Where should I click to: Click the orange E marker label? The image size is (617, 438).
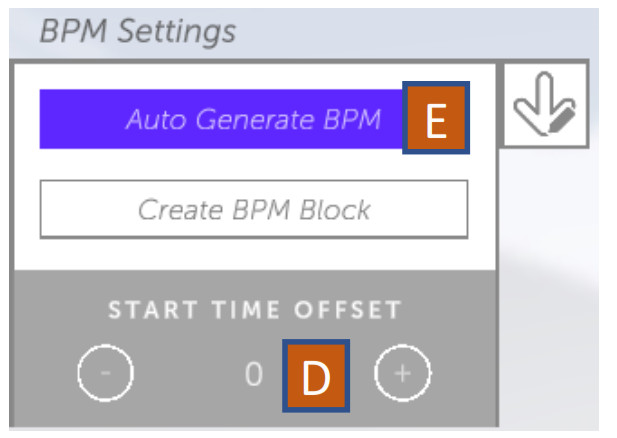pos(436,118)
